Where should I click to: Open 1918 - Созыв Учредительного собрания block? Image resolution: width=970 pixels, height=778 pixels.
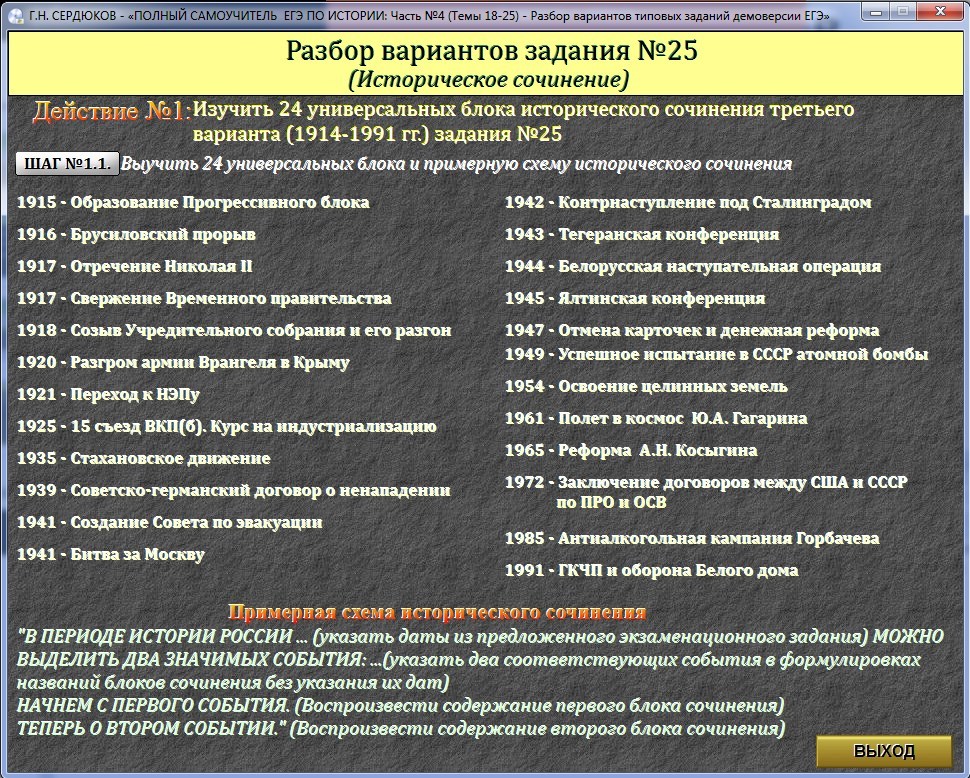(x=234, y=330)
